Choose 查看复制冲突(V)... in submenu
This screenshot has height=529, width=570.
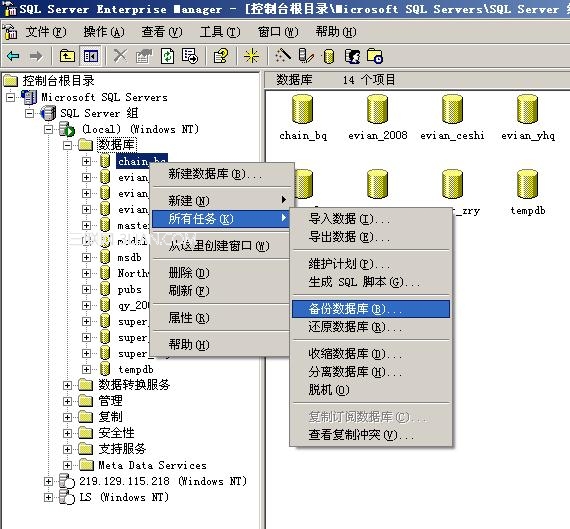[x=371, y=435]
